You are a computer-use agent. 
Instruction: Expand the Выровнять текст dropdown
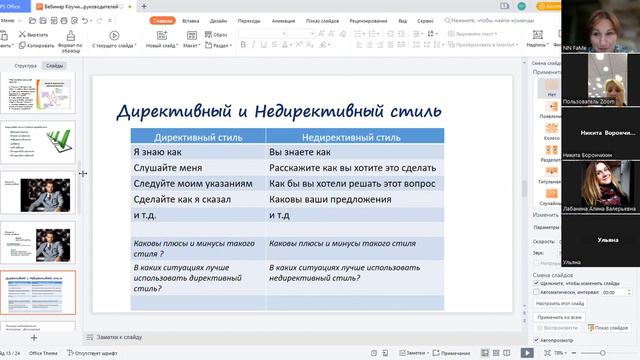click(x=496, y=34)
